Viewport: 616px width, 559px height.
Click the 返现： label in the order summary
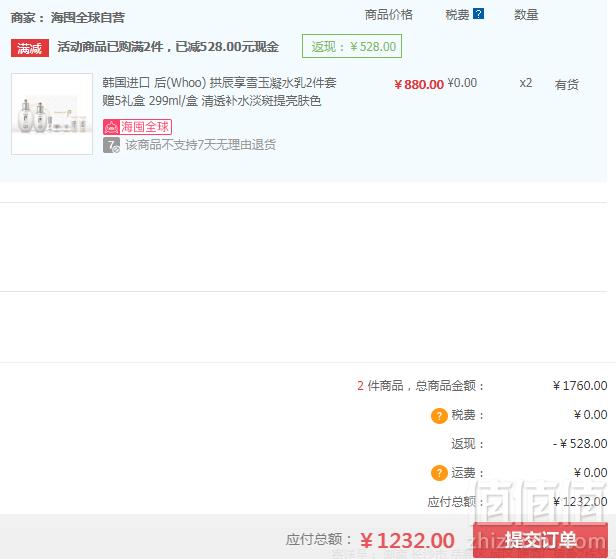467,444
